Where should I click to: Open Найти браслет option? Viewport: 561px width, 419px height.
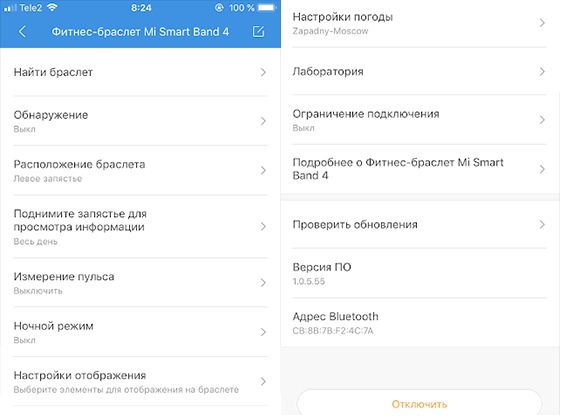pos(141,72)
